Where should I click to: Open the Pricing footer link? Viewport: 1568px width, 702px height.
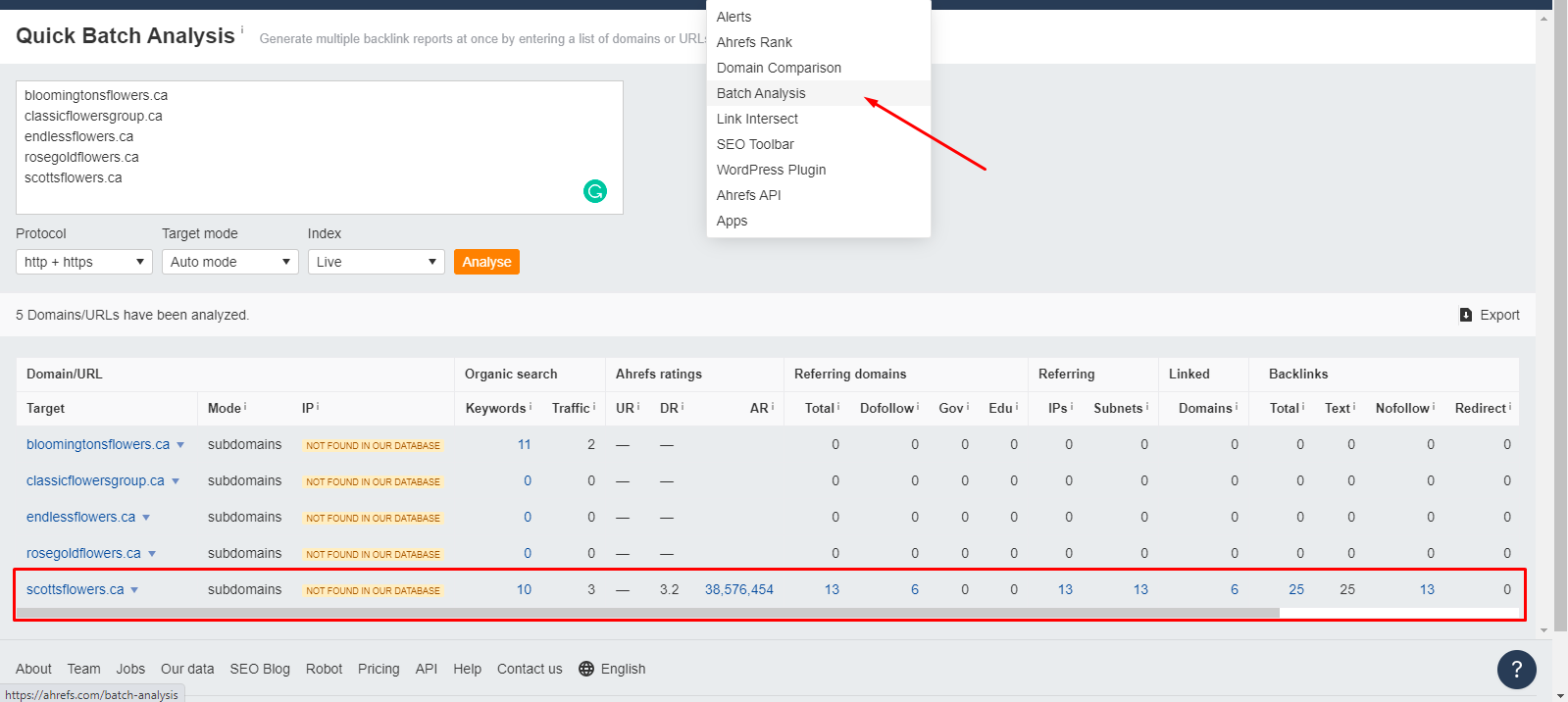(x=379, y=669)
